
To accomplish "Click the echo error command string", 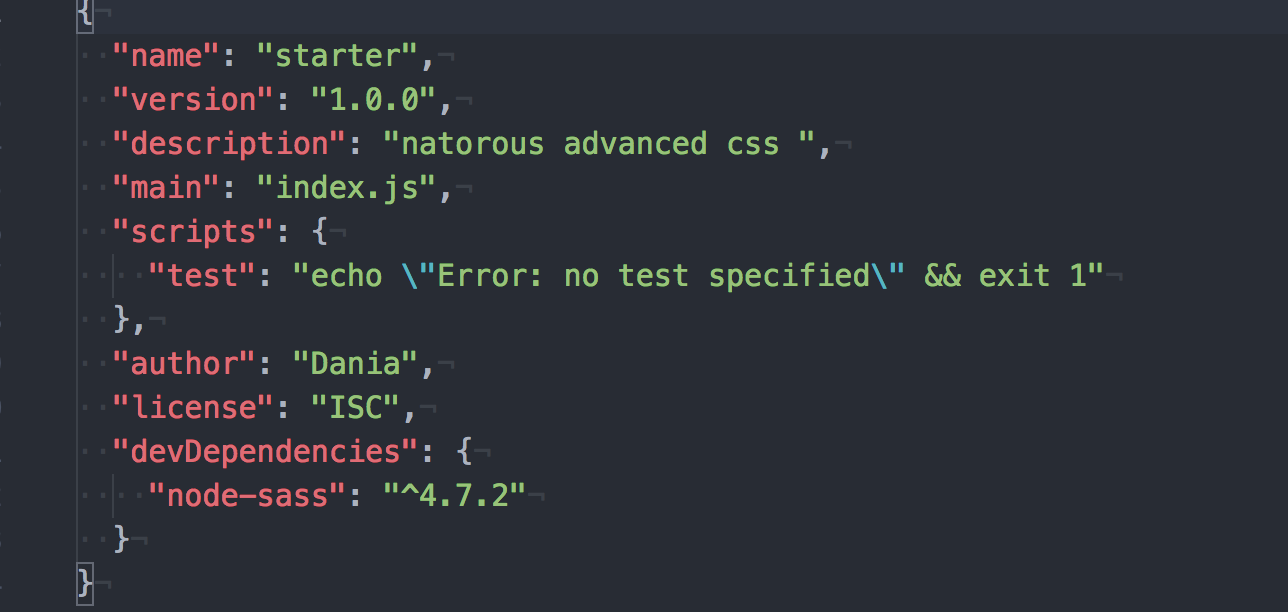I will (697, 276).
